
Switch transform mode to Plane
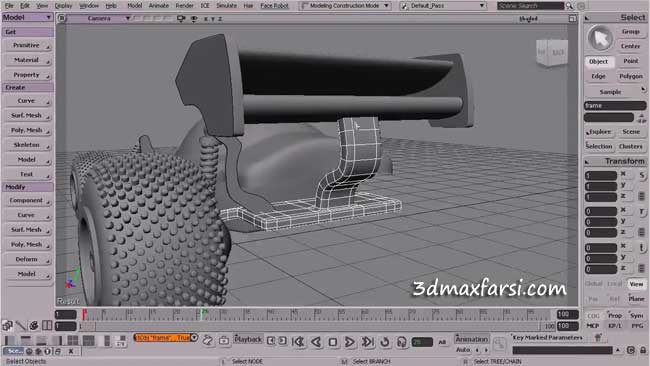pos(636,298)
